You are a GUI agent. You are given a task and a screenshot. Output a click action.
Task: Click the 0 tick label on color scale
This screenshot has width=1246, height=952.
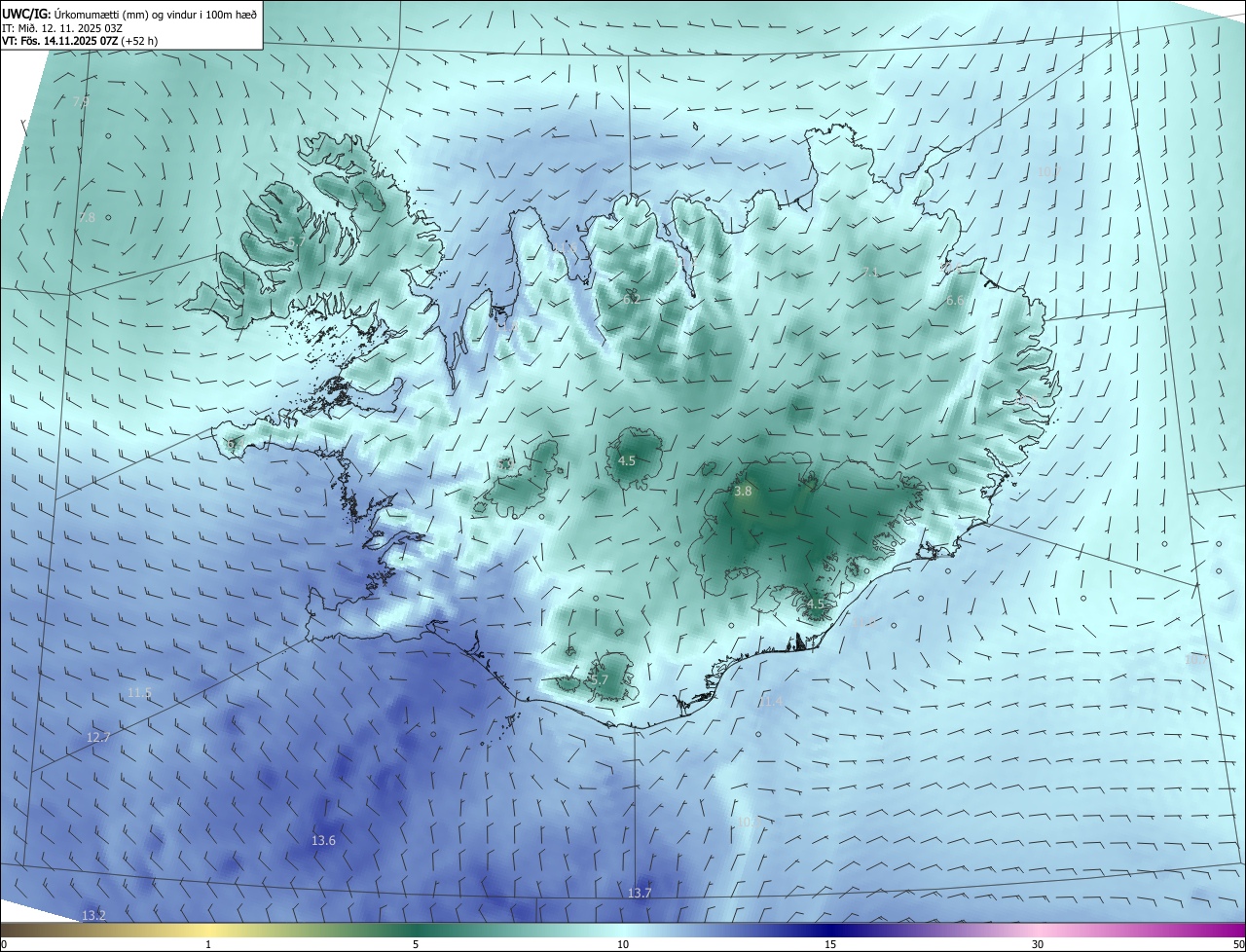(x=4, y=944)
